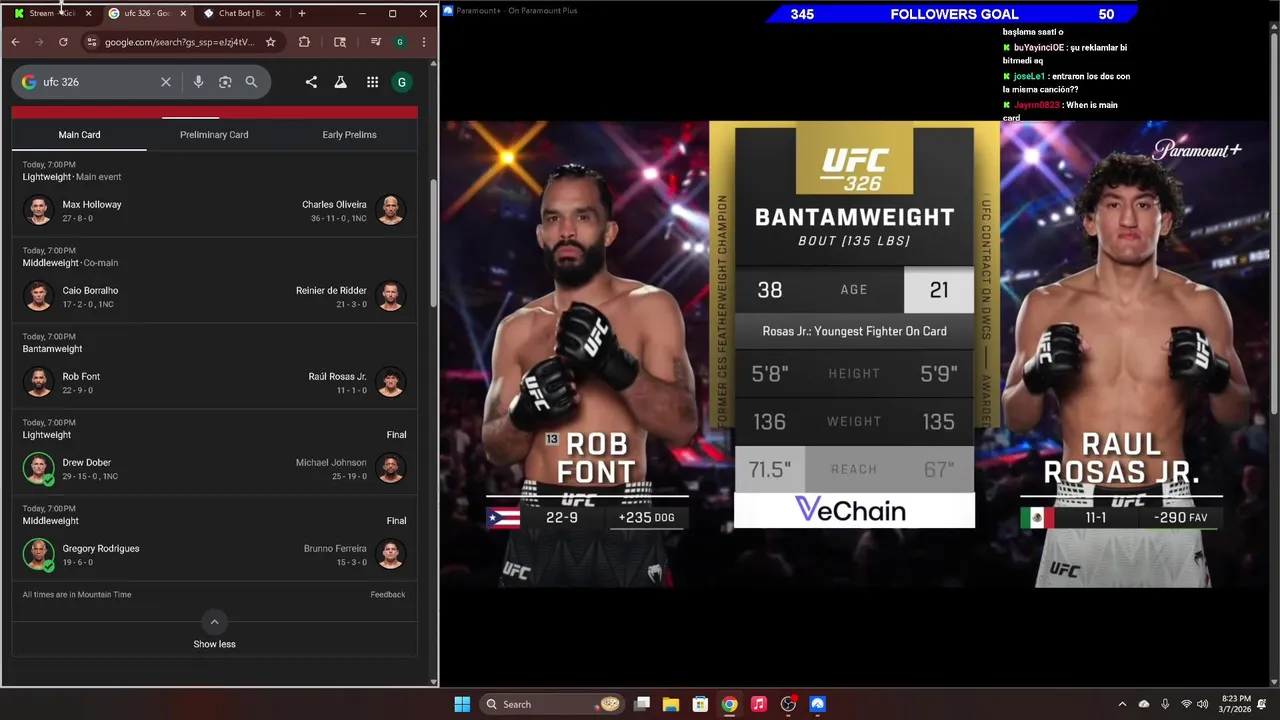This screenshot has height=720, width=1280.
Task: Open the volume control in system tray
Action: coord(1202,704)
